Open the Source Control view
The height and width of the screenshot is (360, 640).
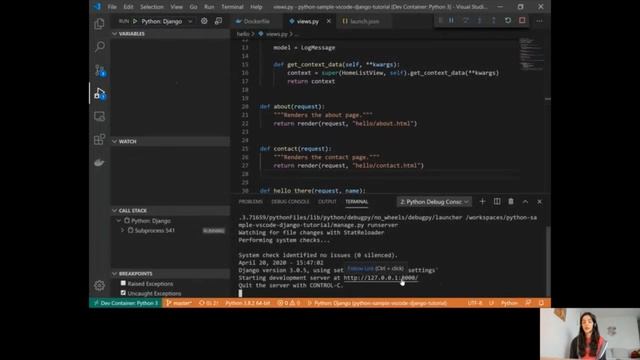(x=99, y=70)
